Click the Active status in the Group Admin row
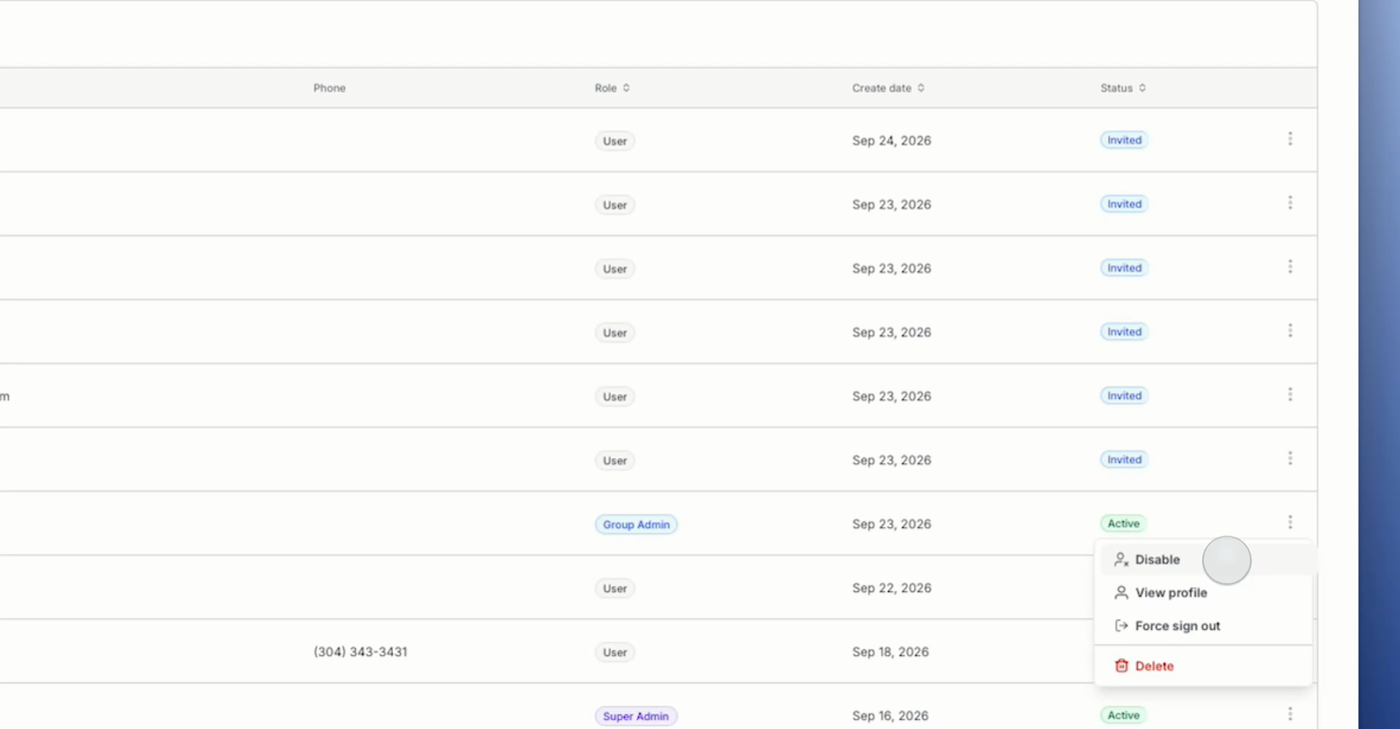Viewport: 1400px width, 729px height. (x=1123, y=523)
